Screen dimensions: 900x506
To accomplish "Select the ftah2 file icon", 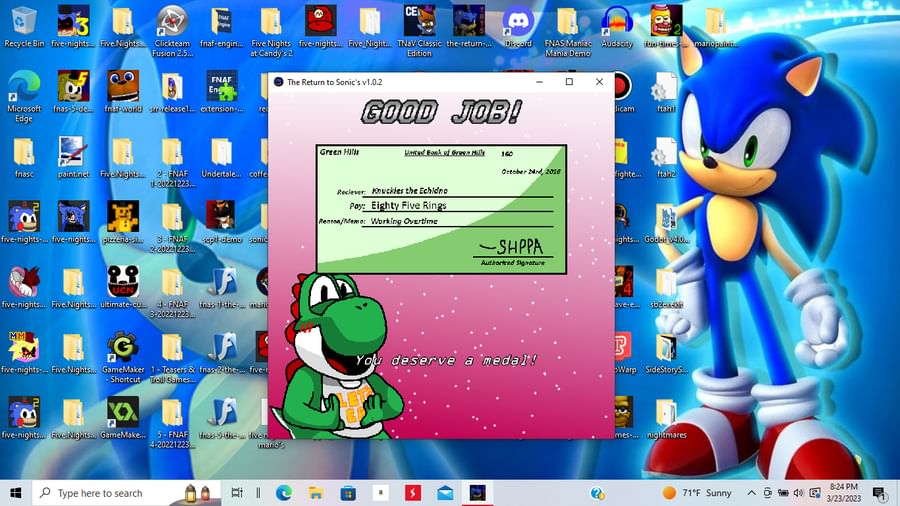I will click(x=666, y=157).
